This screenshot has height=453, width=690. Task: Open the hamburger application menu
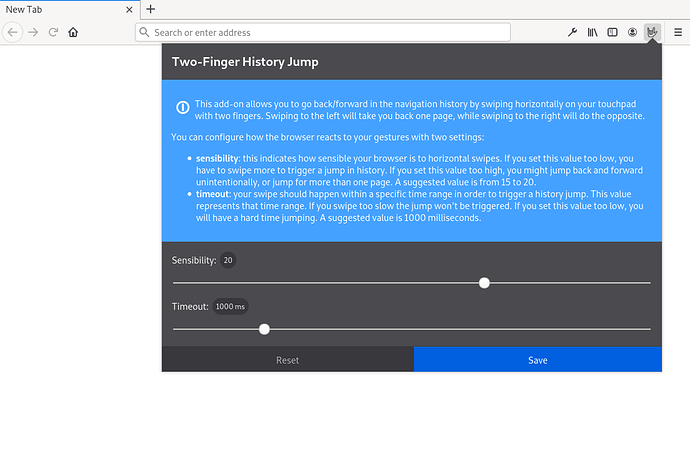click(678, 32)
